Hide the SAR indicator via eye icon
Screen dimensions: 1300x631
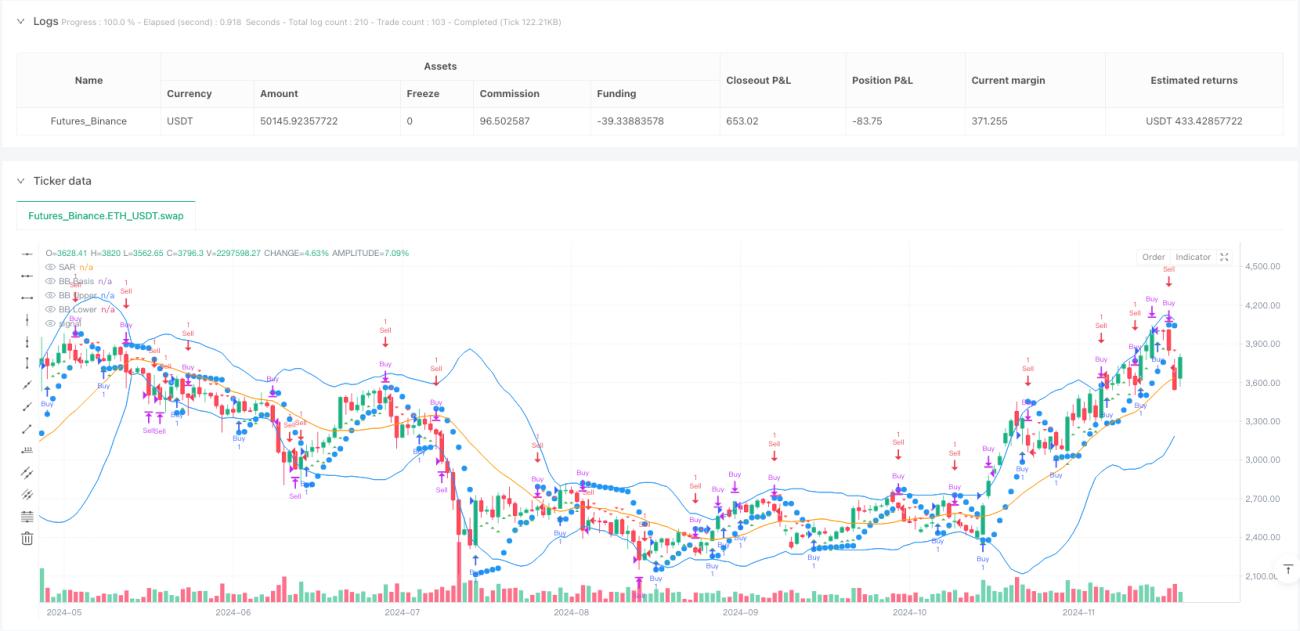[x=50, y=267]
